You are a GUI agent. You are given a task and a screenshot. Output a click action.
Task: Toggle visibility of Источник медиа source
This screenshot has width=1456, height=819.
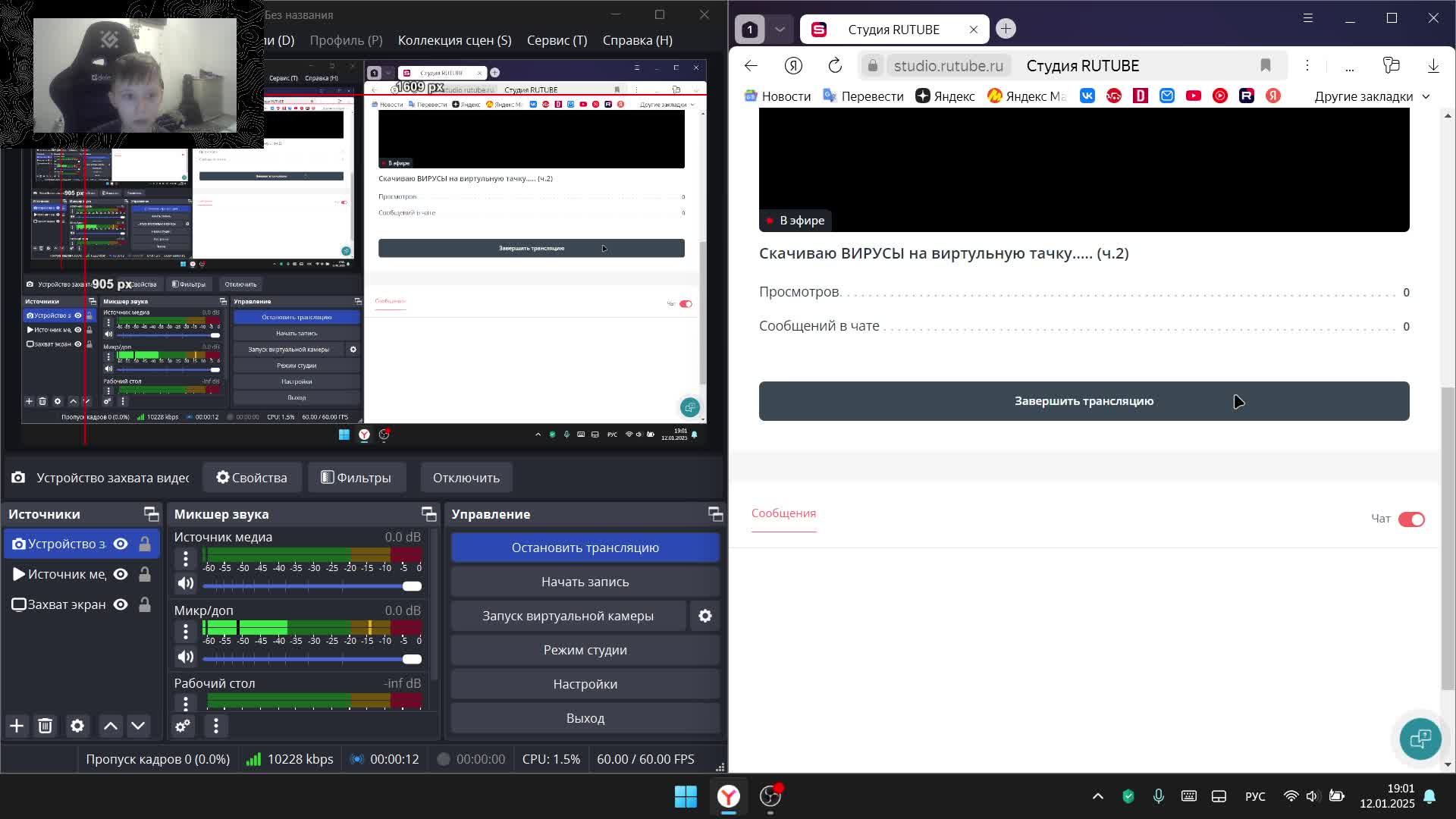click(121, 574)
